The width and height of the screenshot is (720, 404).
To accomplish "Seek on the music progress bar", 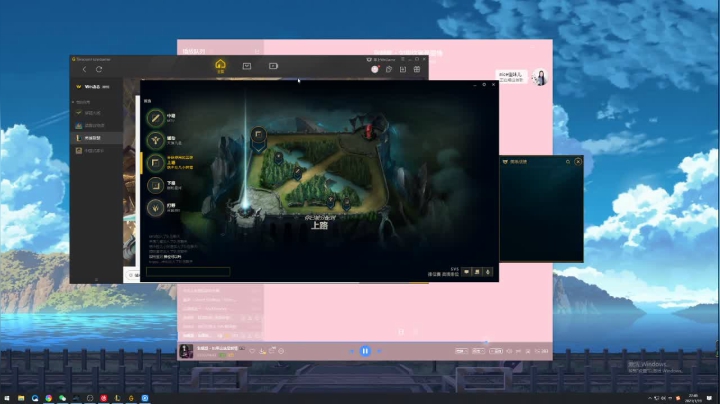I will coord(365,342).
